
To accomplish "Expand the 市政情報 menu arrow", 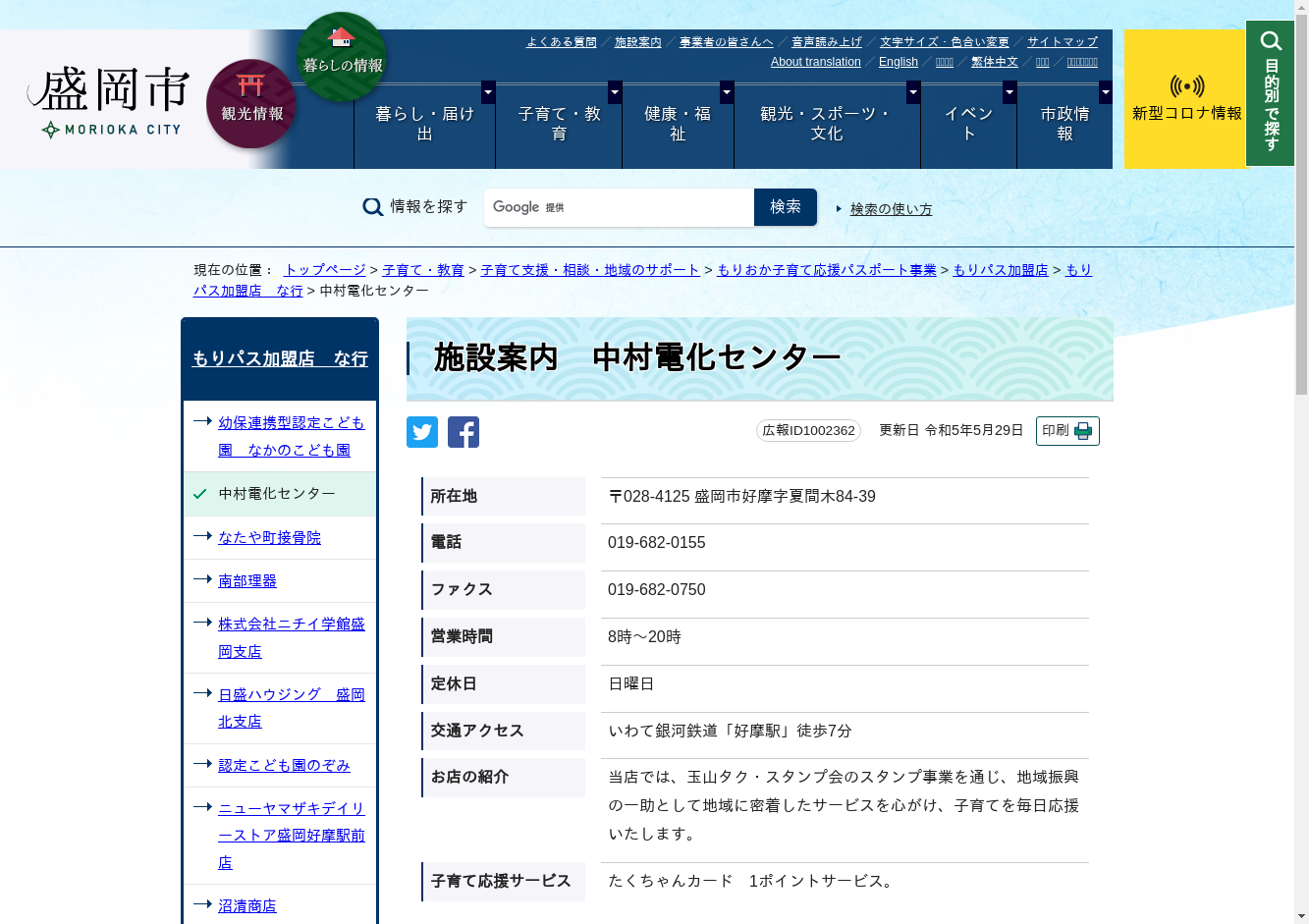I will point(1106,92).
